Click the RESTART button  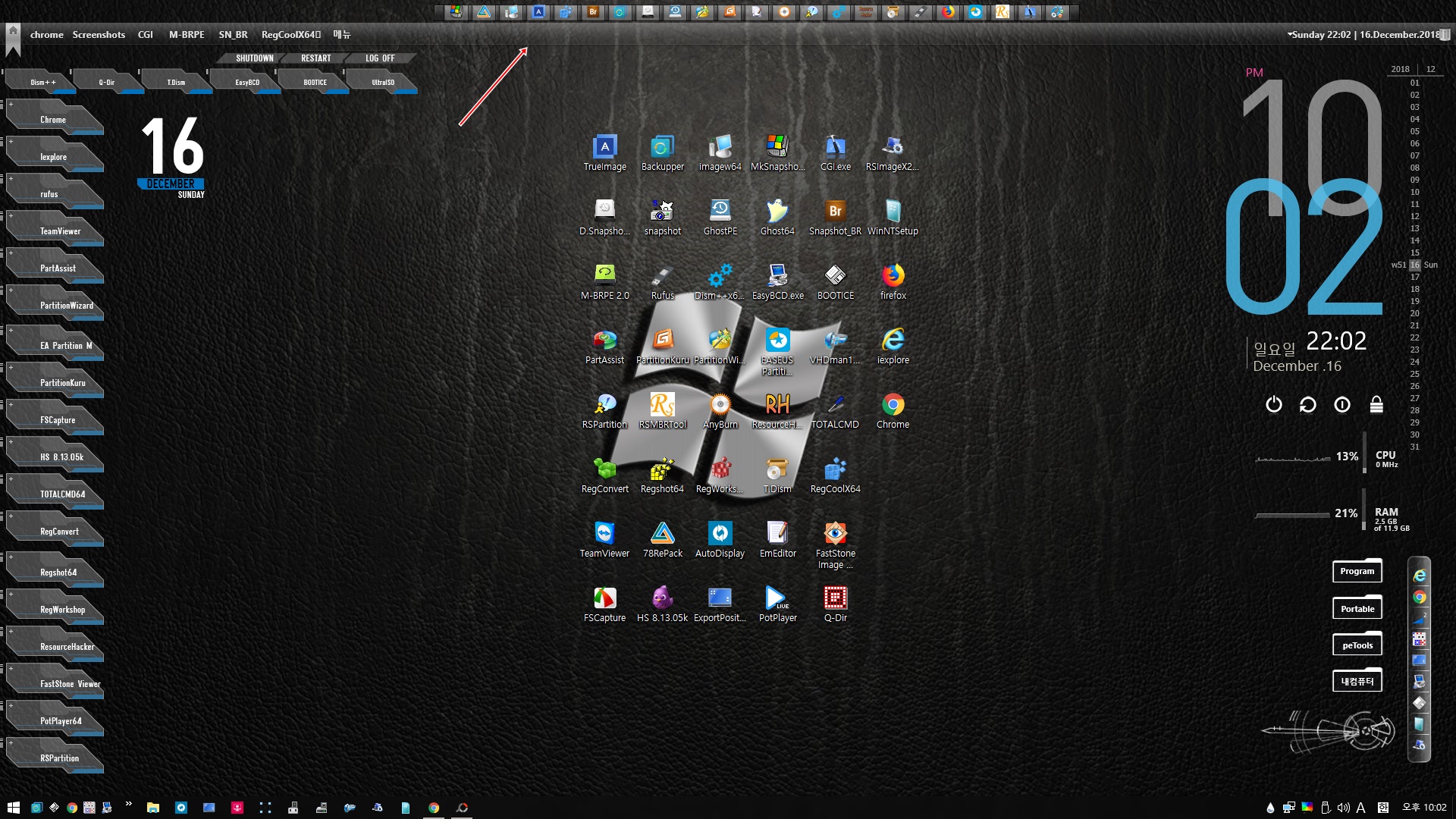point(315,58)
